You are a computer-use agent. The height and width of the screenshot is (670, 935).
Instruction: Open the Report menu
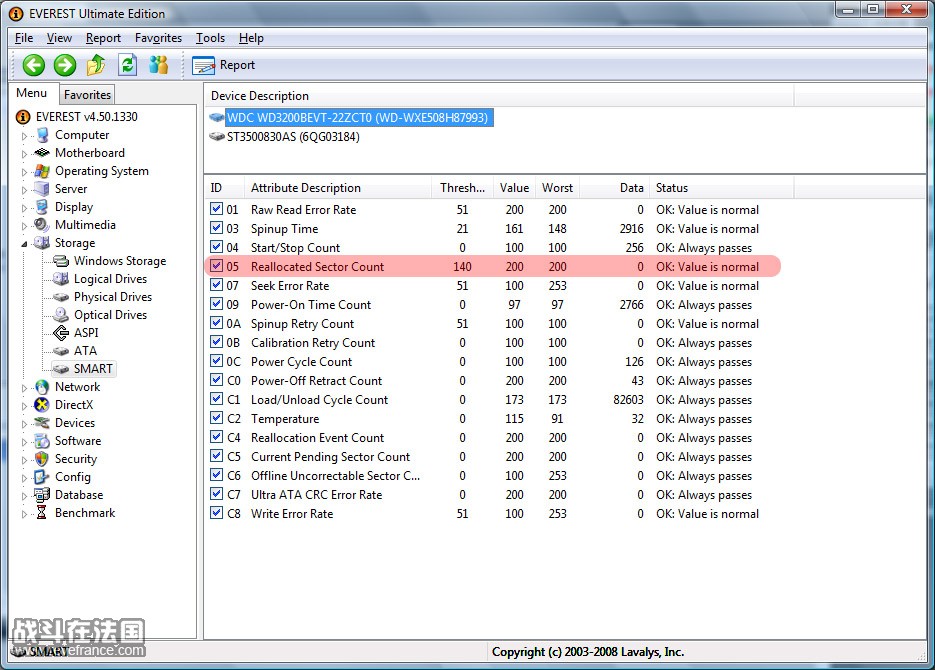103,38
